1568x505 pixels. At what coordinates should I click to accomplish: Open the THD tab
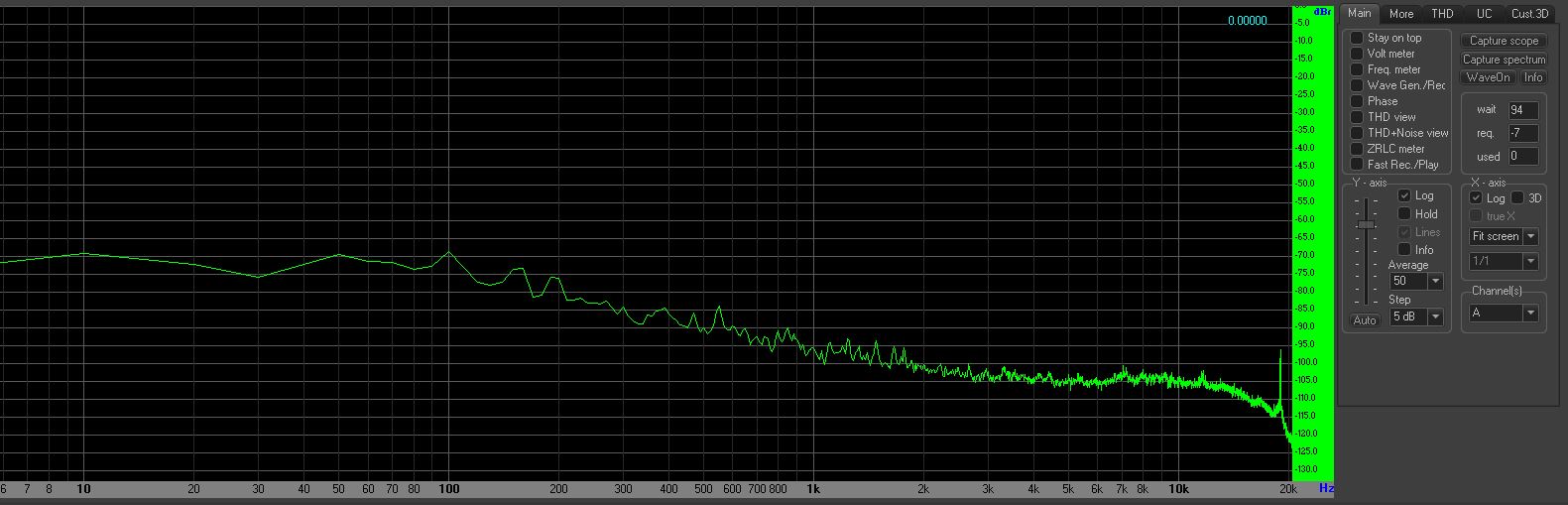click(x=1443, y=14)
